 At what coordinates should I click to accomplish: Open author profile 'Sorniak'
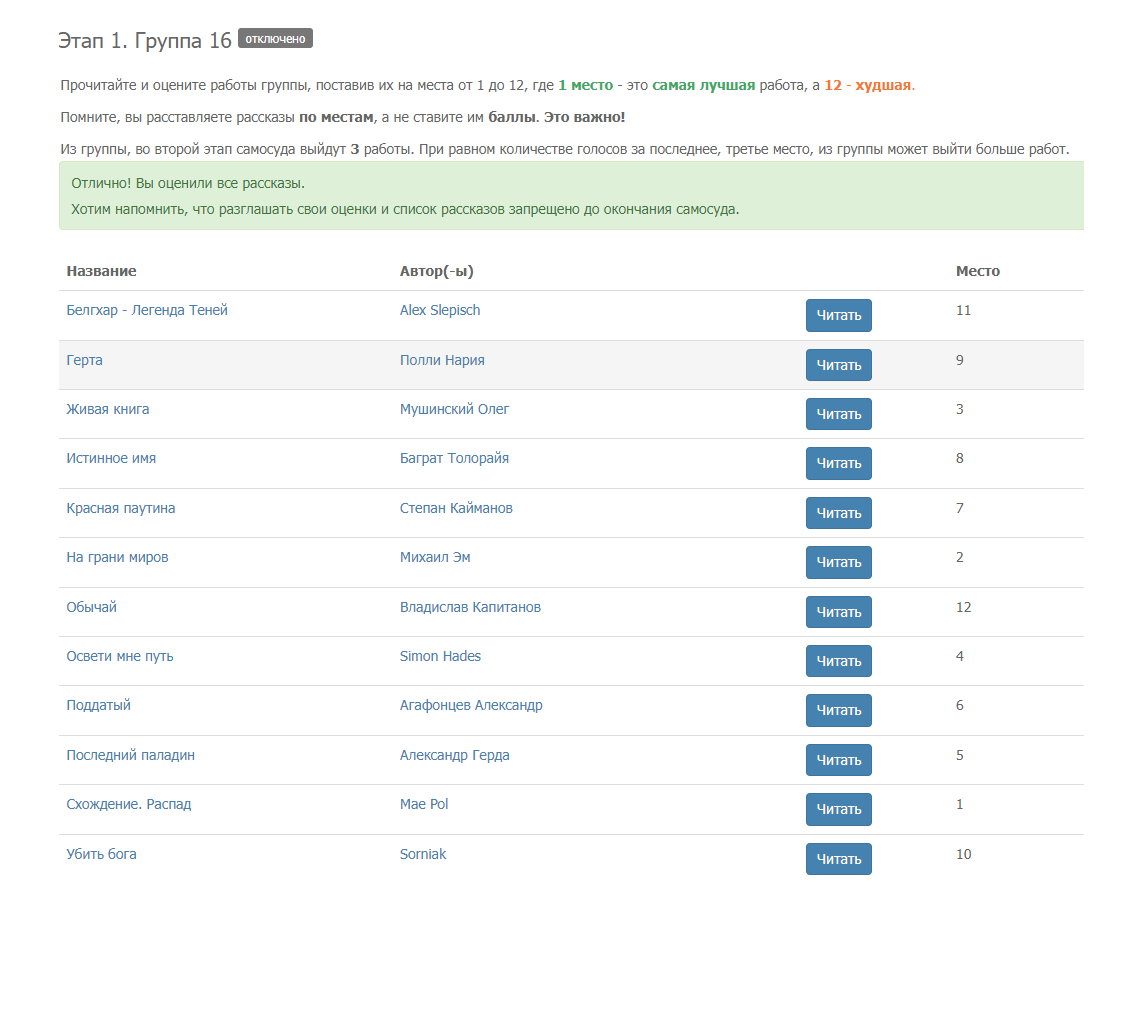[423, 854]
